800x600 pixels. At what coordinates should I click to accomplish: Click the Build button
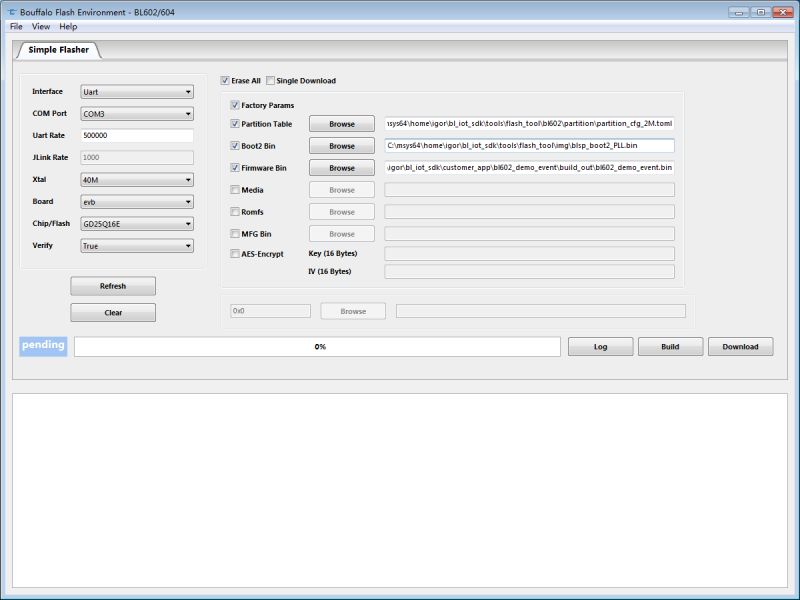click(670, 347)
